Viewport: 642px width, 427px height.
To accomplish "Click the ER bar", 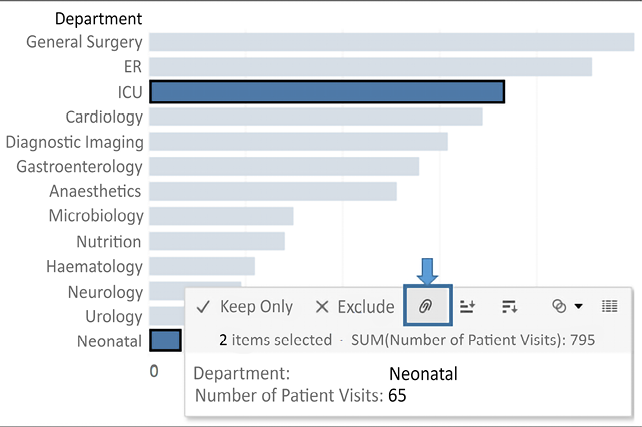I will coord(370,67).
